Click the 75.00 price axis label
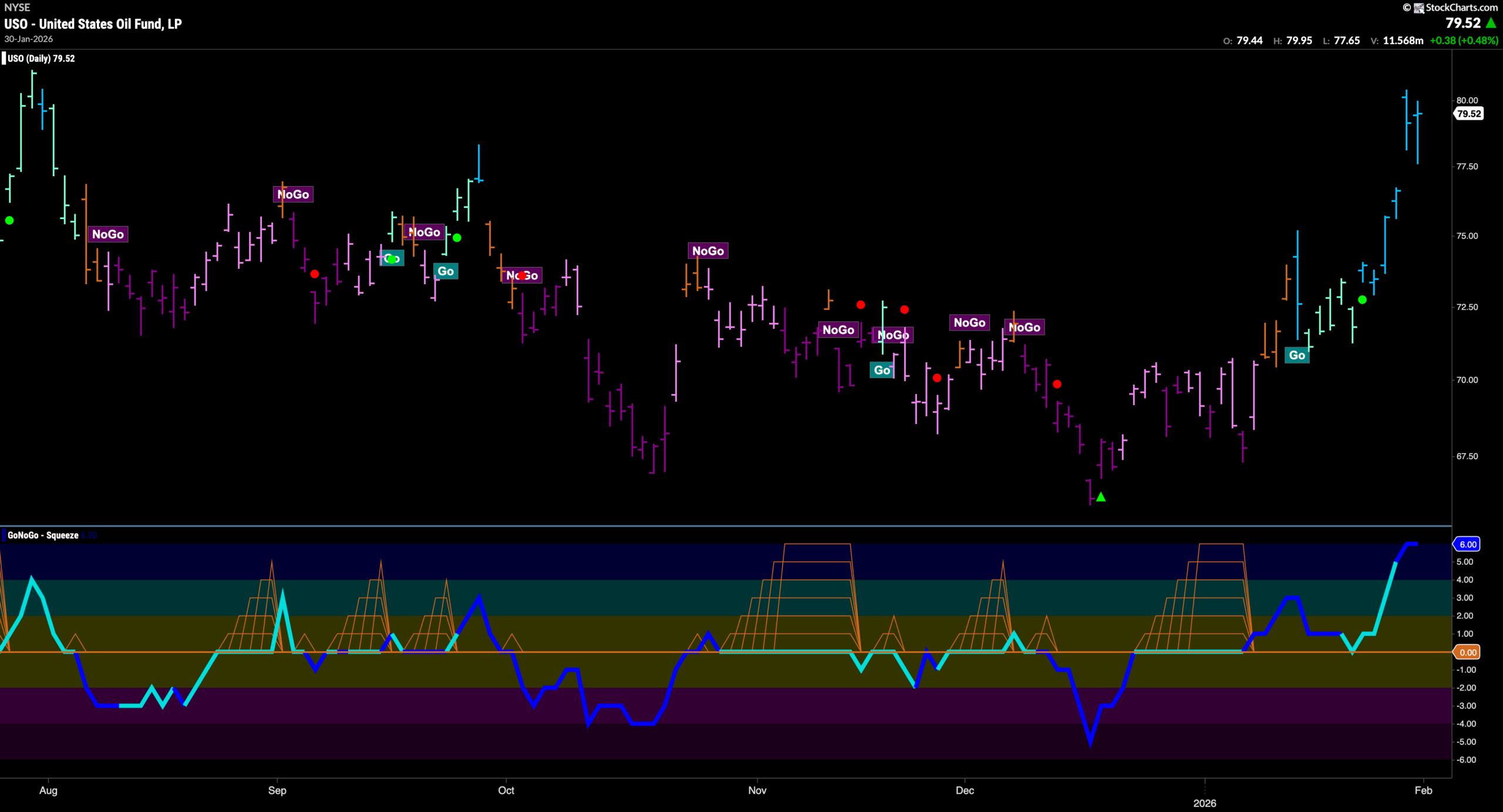 point(1467,236)
